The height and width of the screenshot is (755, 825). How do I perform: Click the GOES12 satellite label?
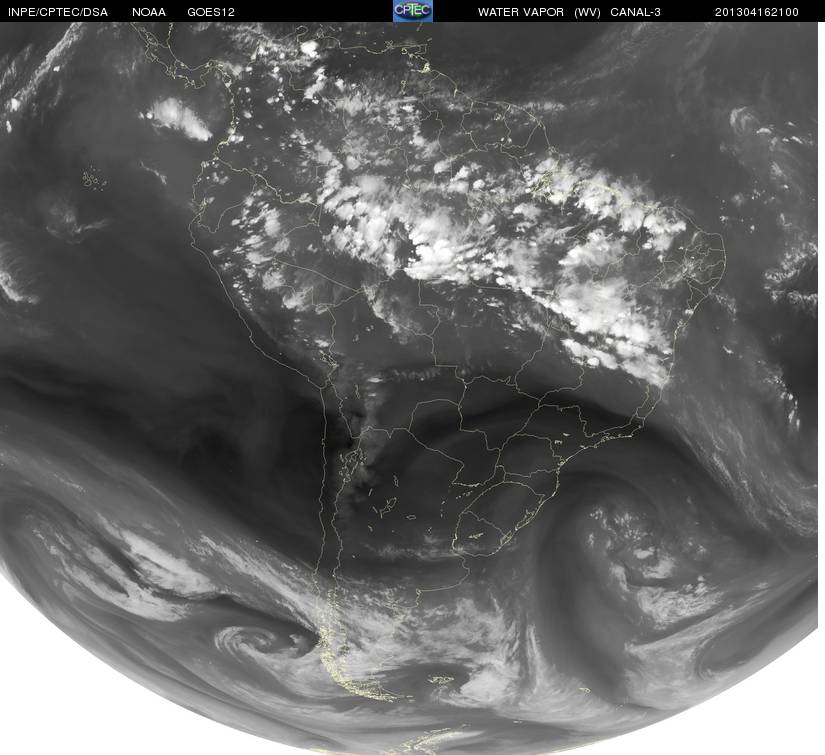pos(211,12)
